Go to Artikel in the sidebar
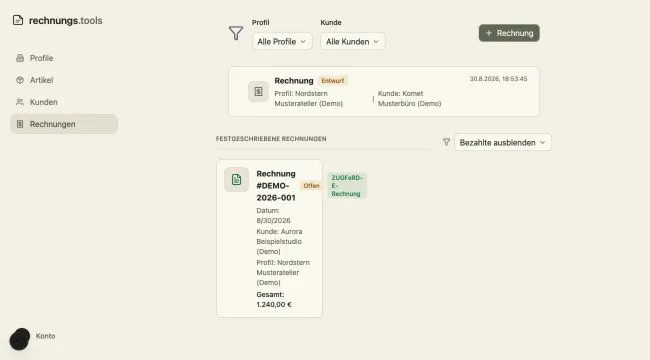Image resolution: width=650 pixels, height=360 pixels. click(x=64, y=80)
